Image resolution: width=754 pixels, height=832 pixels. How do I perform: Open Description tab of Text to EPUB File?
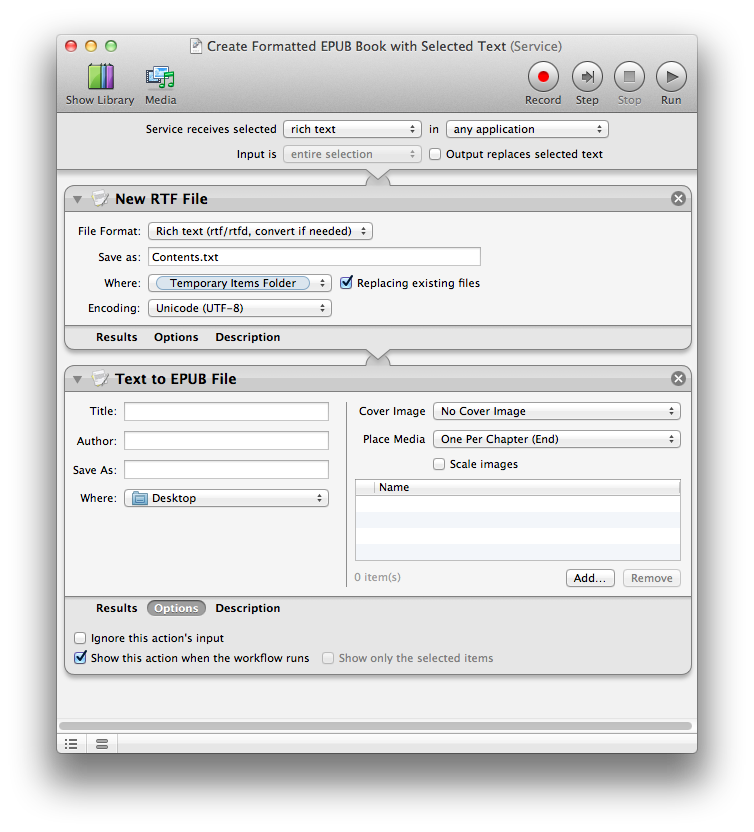(x=247, y=608)
